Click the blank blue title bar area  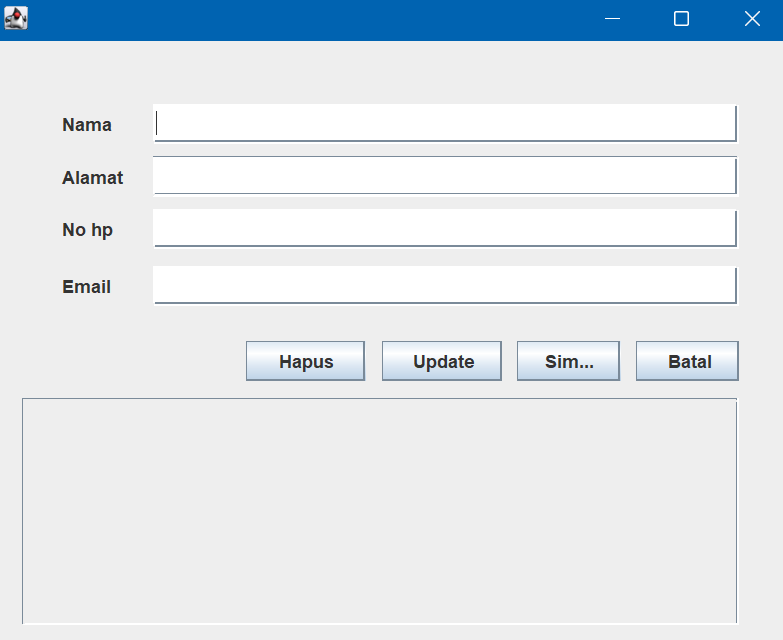click(300, 19)
